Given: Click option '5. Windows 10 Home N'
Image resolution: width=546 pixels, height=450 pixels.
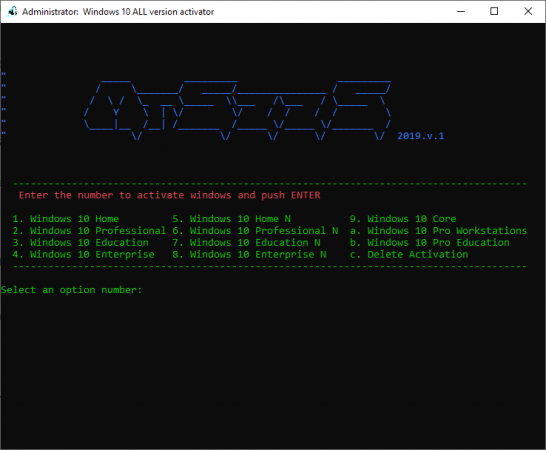Looking at the screenshot, I should [x=232, y=219].
